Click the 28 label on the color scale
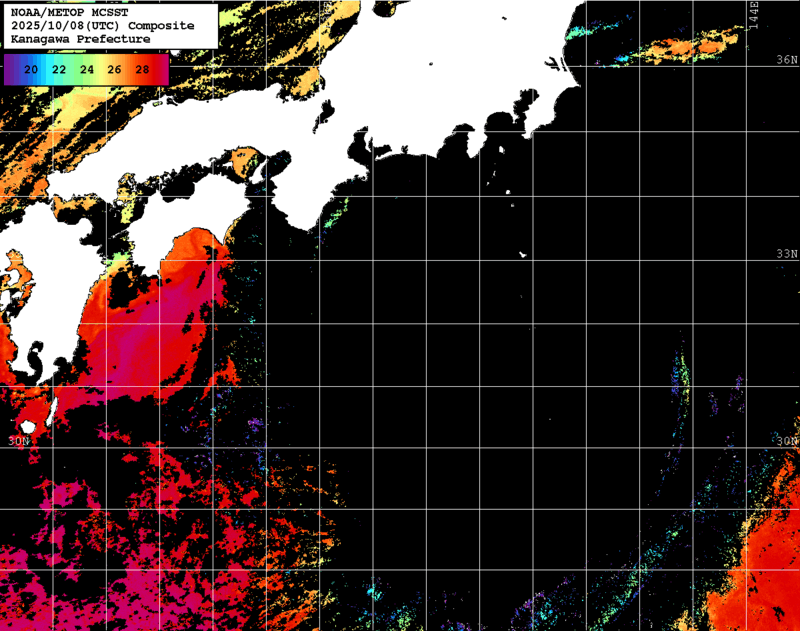This screenshot has width=800, height=631. tap(142, 69)
